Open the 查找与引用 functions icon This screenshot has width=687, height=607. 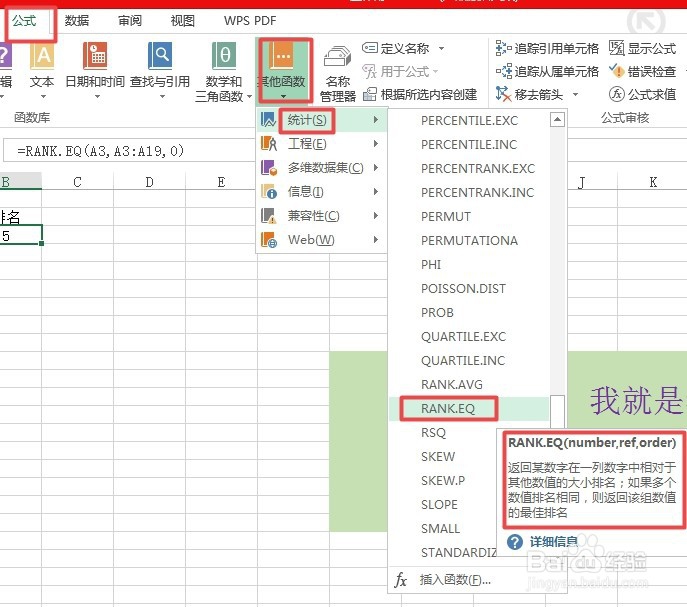click(x=160, y=56)
